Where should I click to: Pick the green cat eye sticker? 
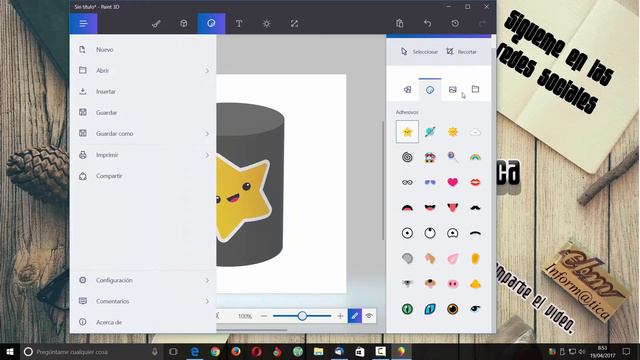click(x=407, y=309)
